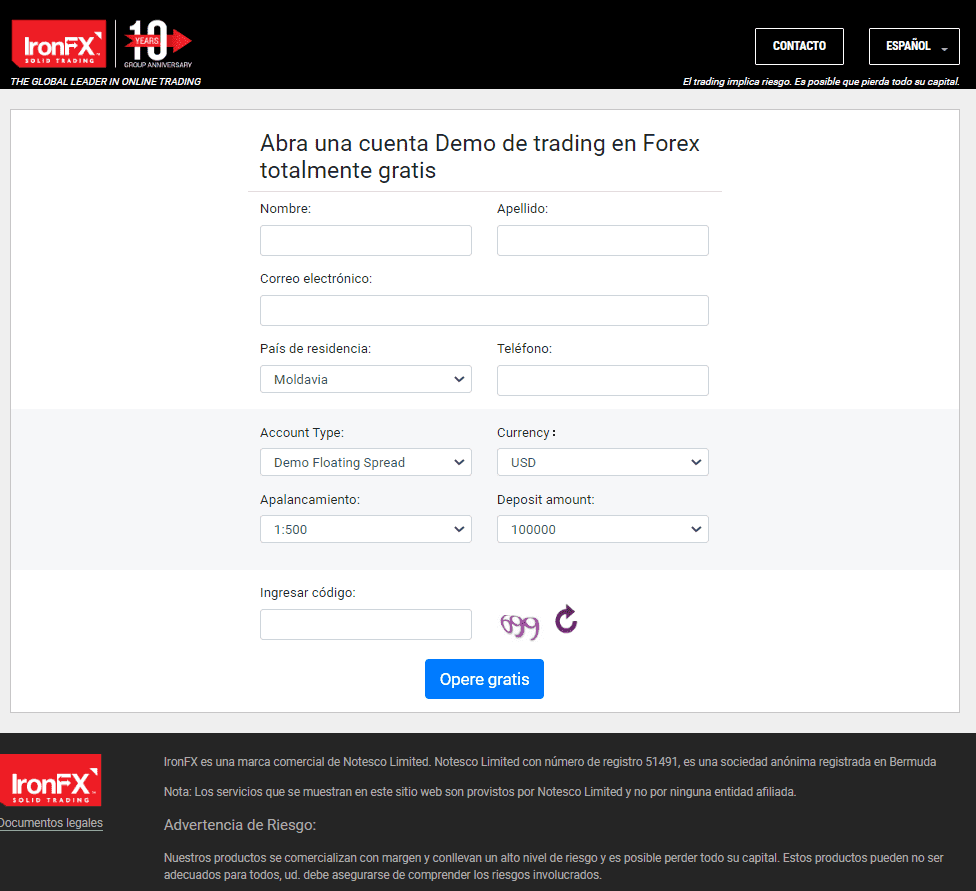Open the Documentos legales link
Screen dimensions: 976x891
(50, 823)
